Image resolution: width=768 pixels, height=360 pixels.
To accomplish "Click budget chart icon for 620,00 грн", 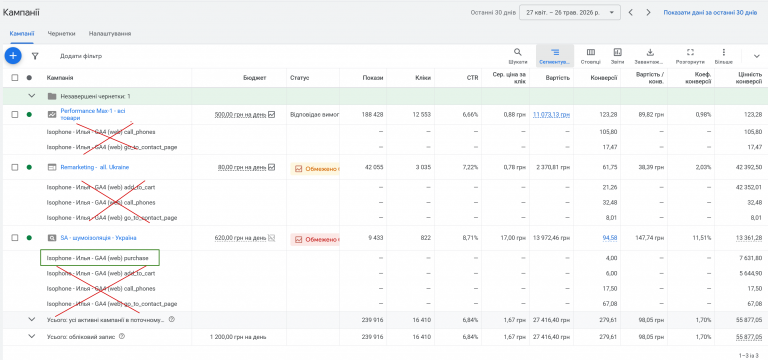I will (x=272, y=238).
